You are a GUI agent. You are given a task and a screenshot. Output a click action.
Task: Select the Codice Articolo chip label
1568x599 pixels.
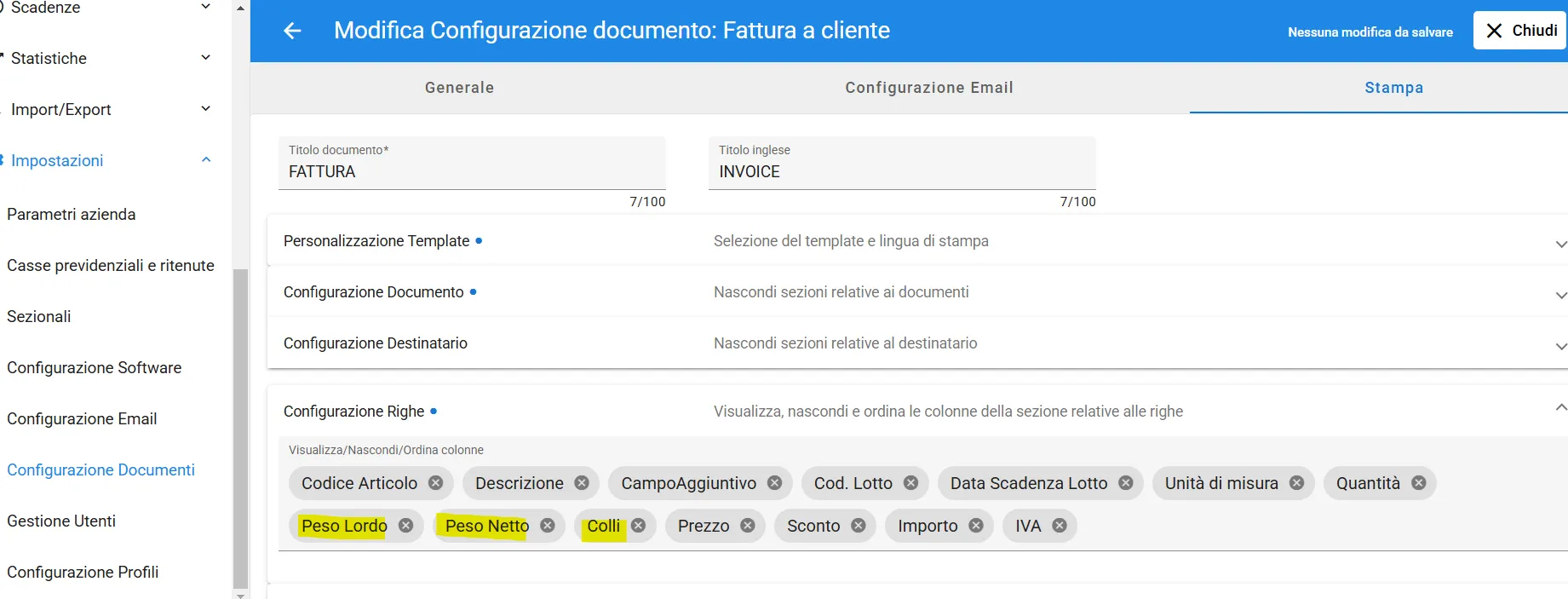tap(359, 483)
